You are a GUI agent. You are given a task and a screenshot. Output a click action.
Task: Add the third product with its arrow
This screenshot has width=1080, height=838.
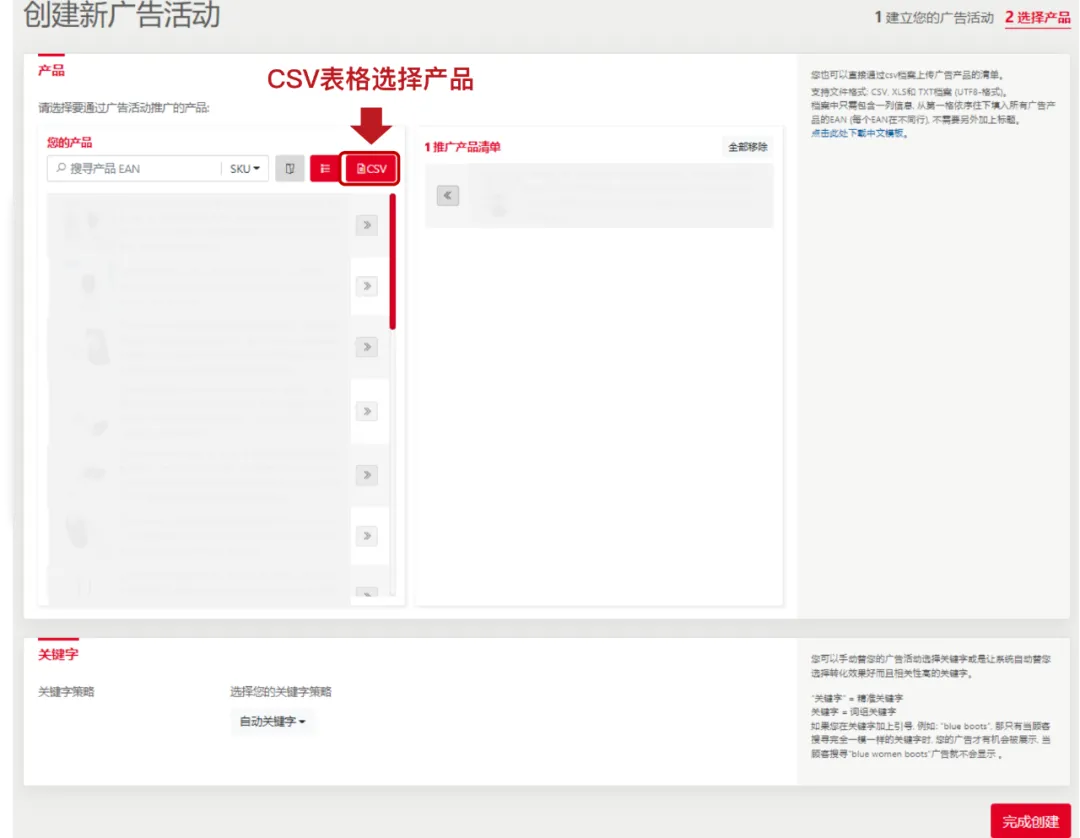click(x=367, y=346)
